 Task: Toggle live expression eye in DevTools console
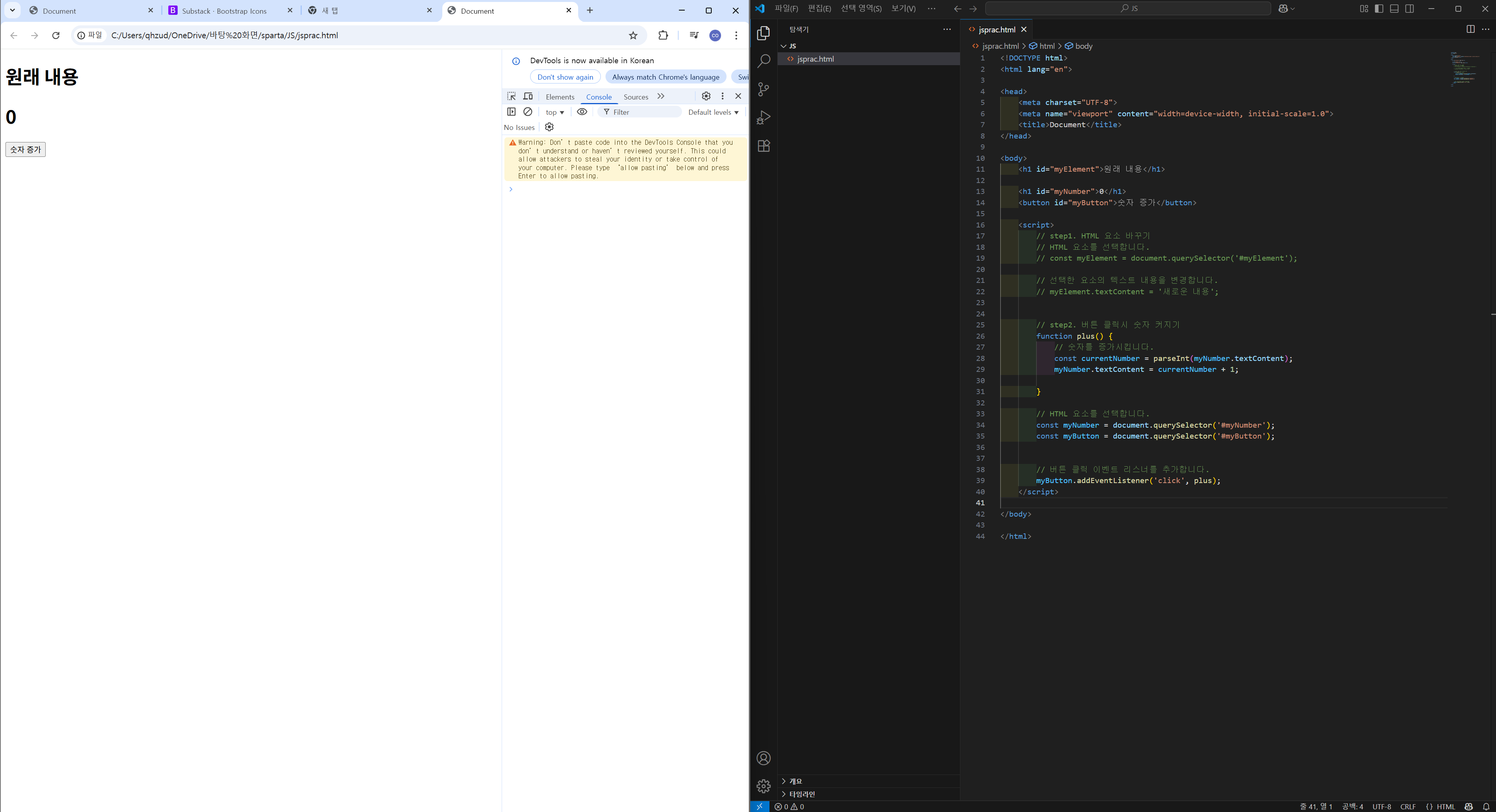click(x=582, y=112)
